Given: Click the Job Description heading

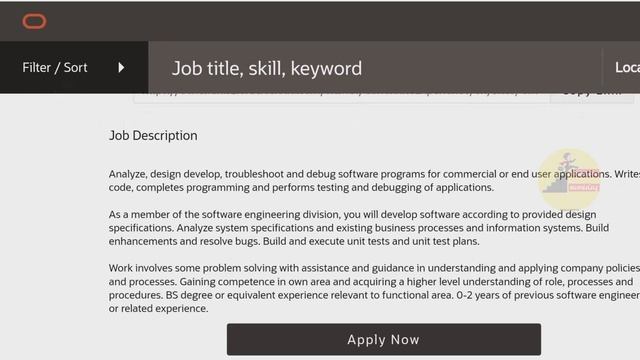Looking at the screenshot, I should coord(153,136).
